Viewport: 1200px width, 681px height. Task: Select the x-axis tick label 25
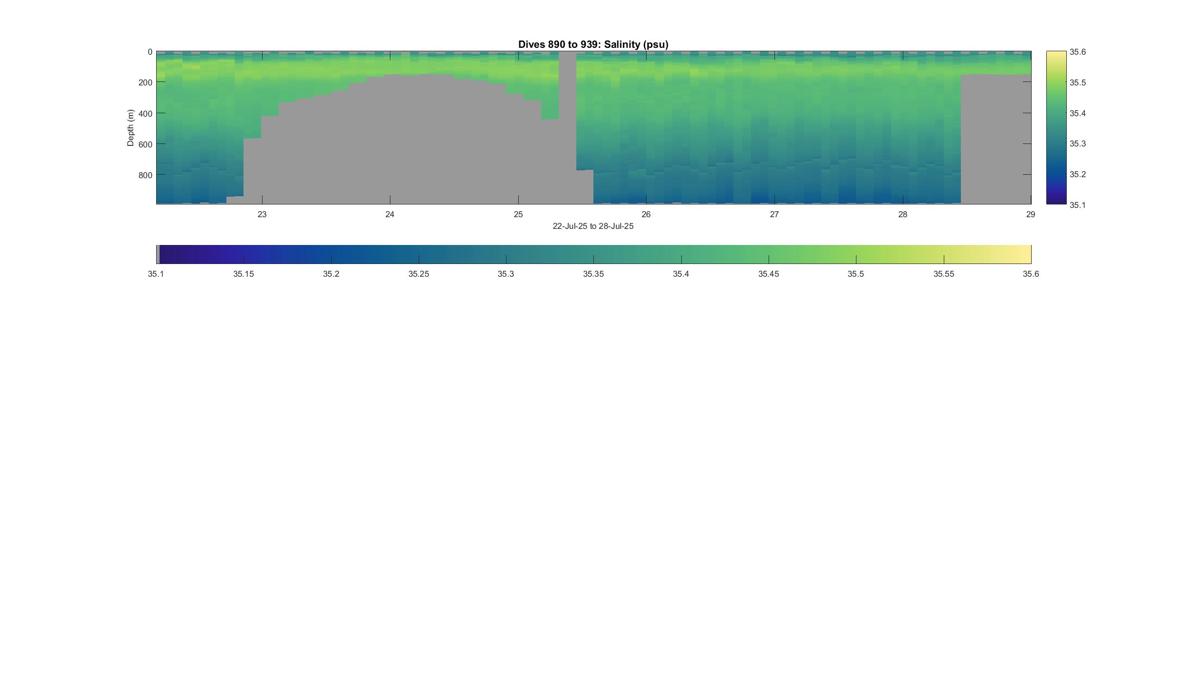coord(518,214)
